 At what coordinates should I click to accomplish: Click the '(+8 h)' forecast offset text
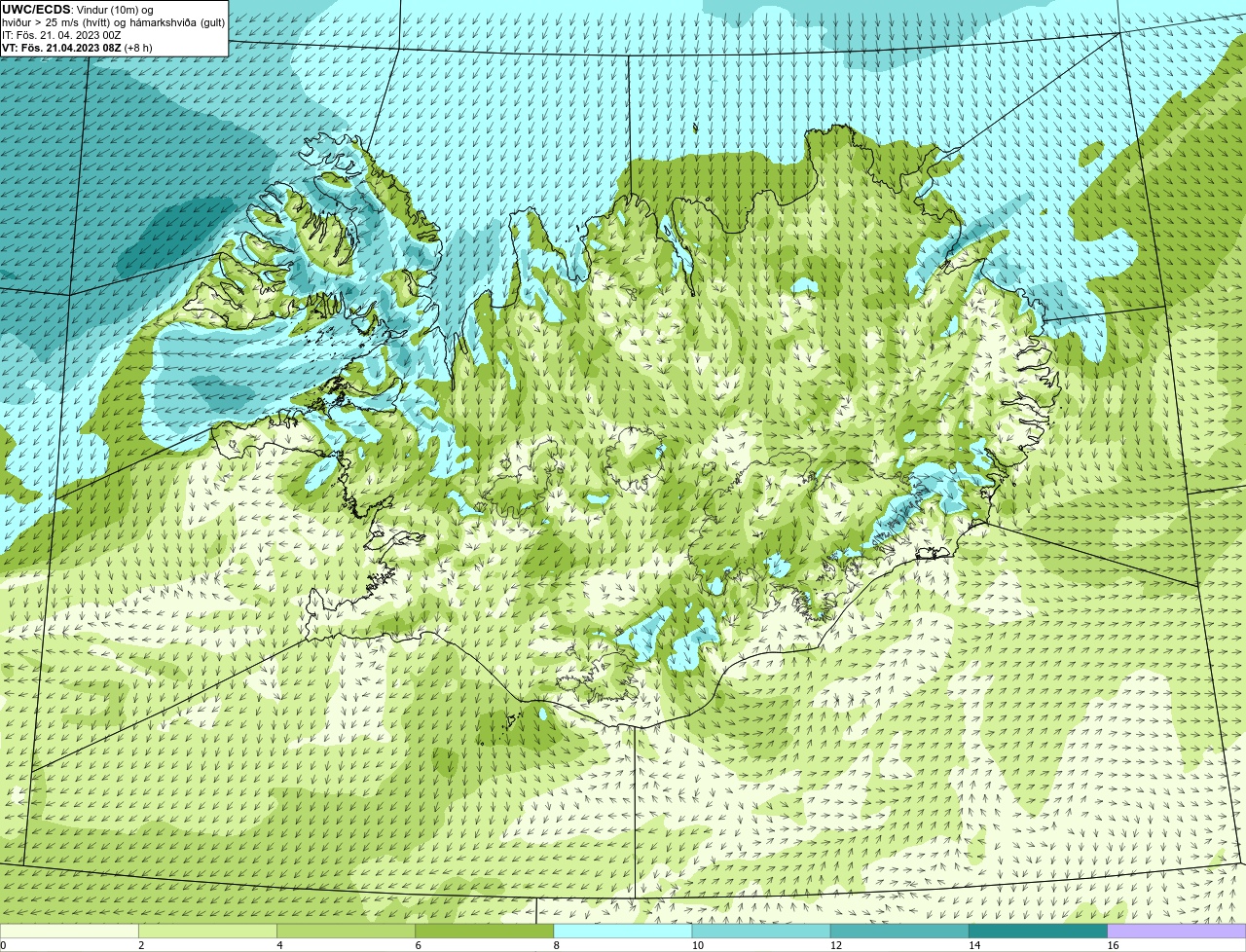pyautogui.click(x=138, y=48)
